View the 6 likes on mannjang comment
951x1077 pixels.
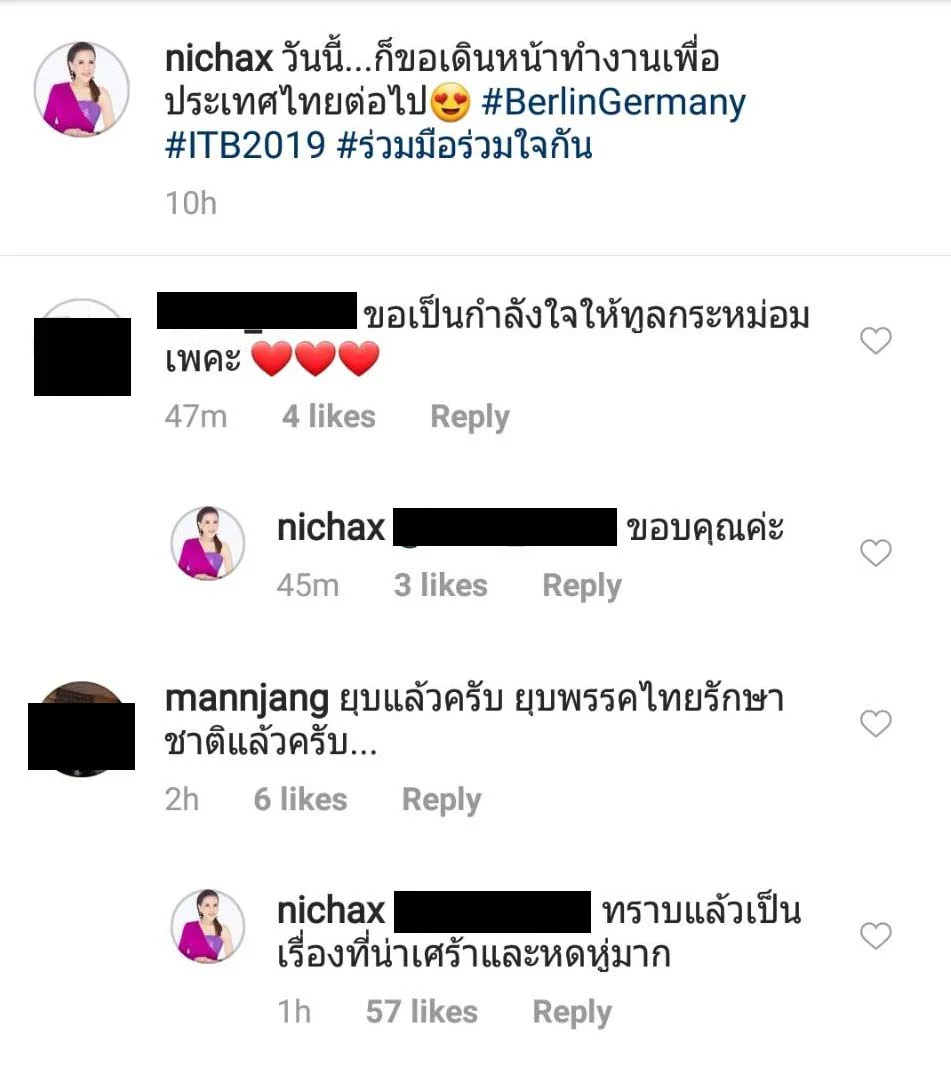click(x=300, y=800)
